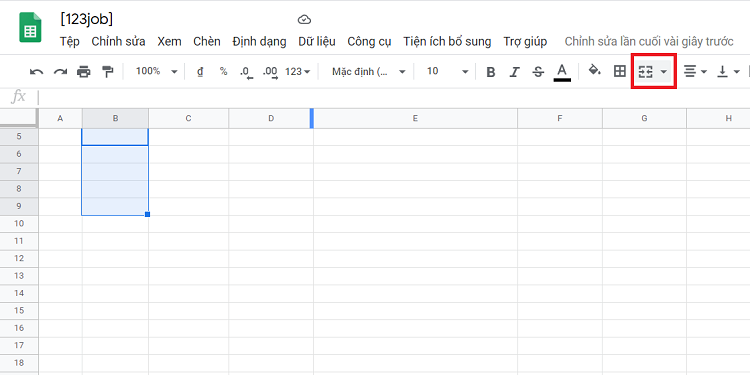Screen dimensions: 750x375
Task: Open the Định dạng menu
Action: (x=259, y=42)
